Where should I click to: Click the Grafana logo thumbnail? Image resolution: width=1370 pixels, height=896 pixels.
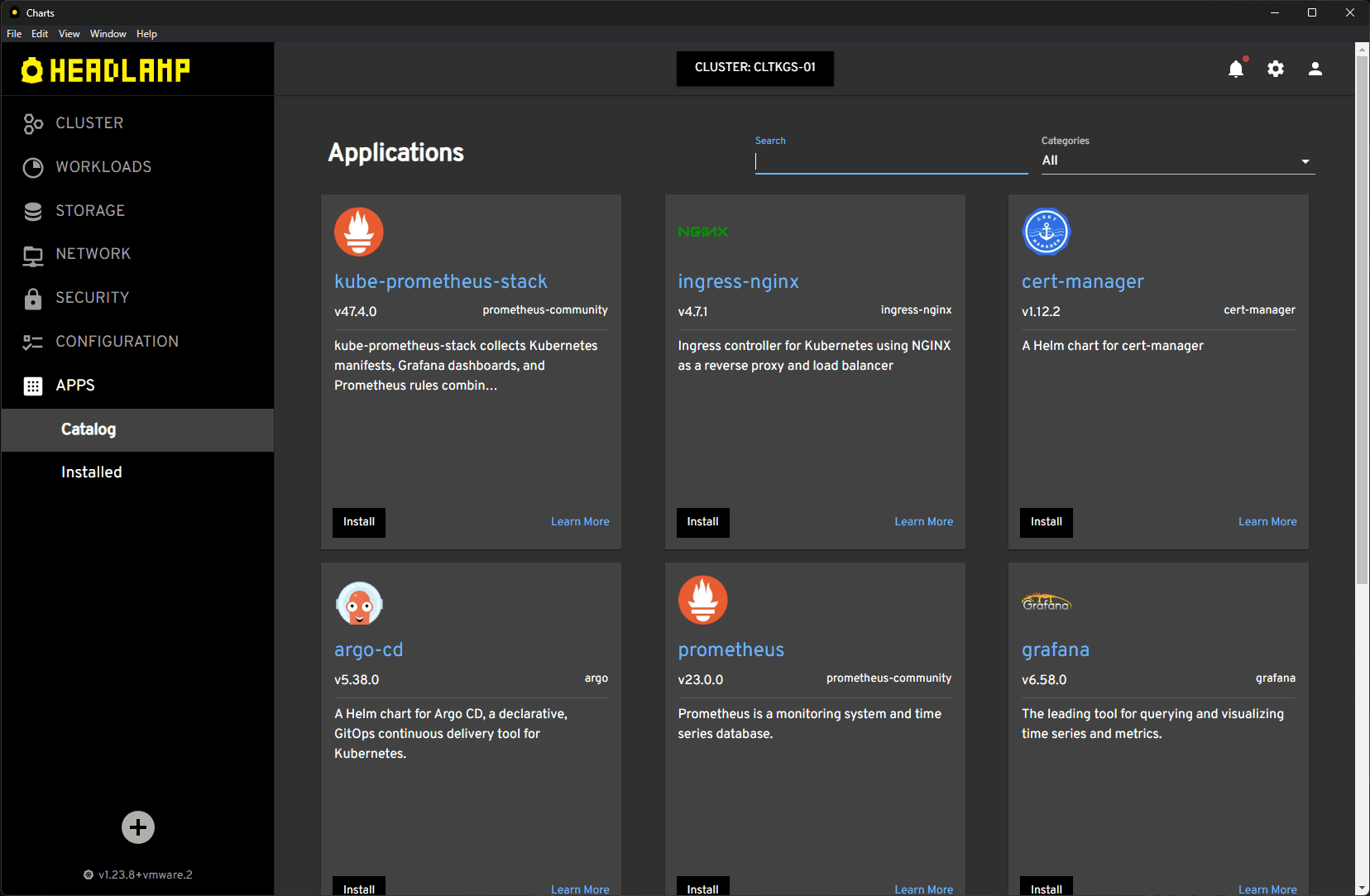[x=1047, y=602]
